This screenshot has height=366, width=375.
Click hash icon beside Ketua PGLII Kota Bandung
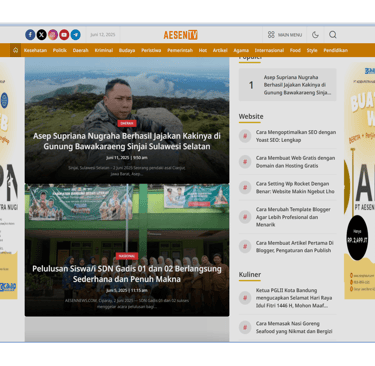245,298
